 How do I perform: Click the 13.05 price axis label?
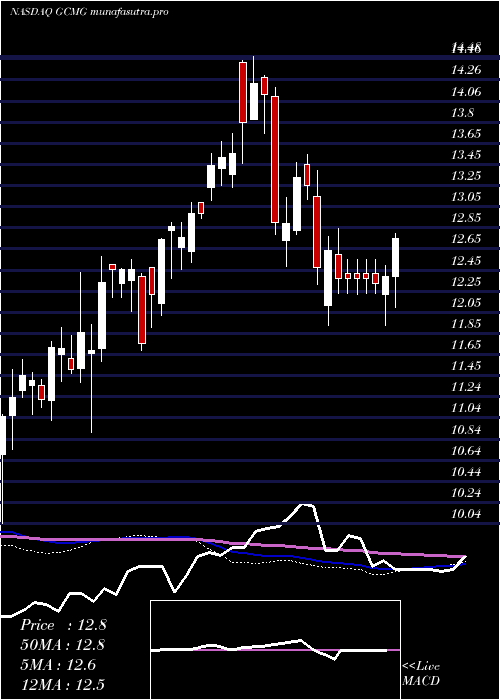467,197
